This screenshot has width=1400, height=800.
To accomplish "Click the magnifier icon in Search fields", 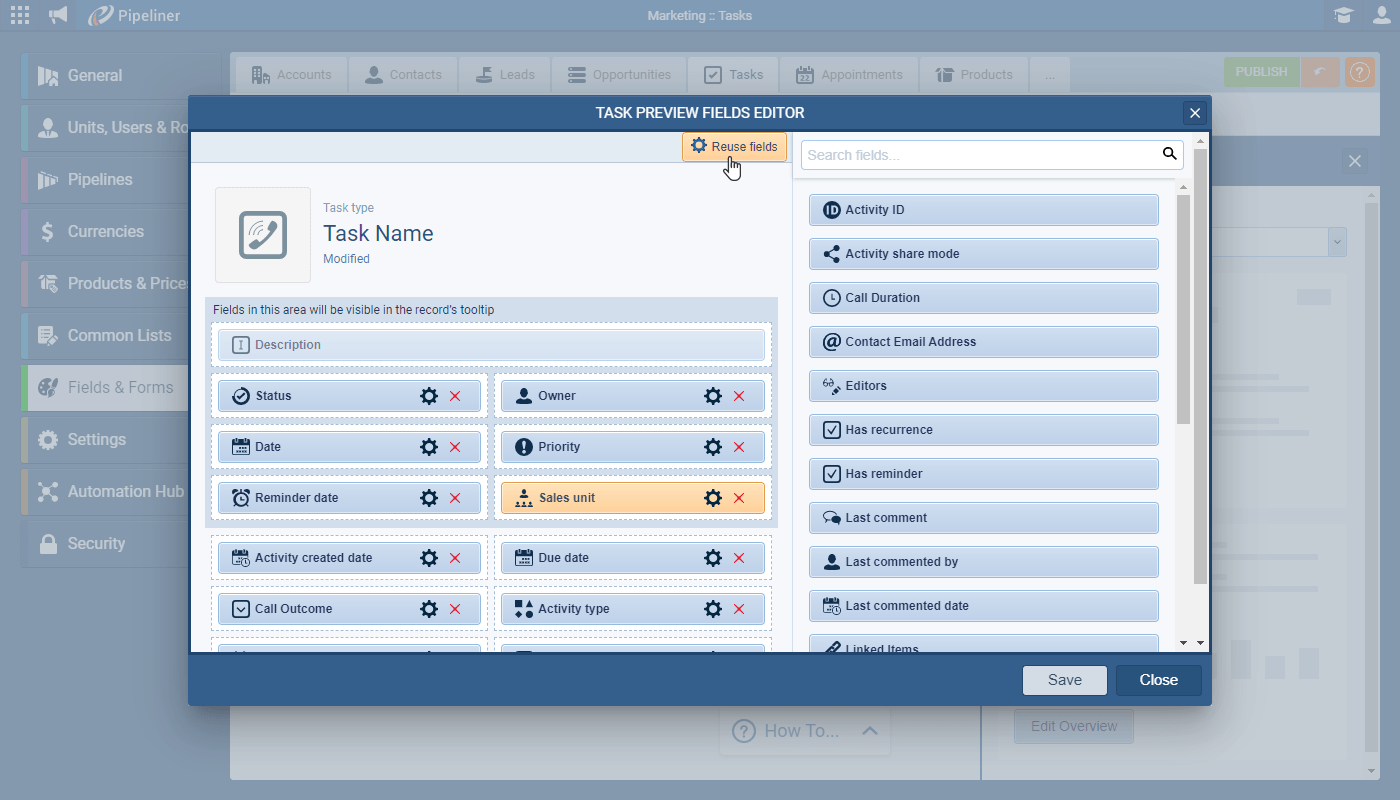I will coord(1169,154).
